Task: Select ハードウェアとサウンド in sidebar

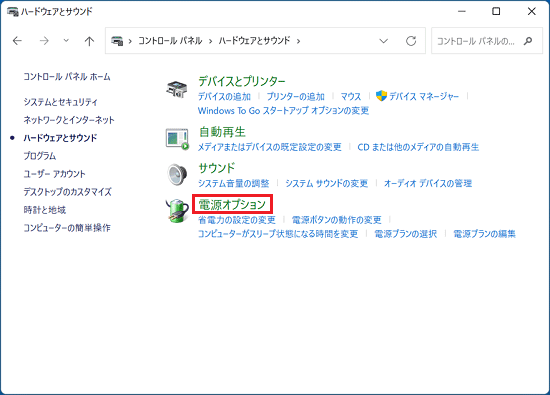Action: tap(60, 138)
